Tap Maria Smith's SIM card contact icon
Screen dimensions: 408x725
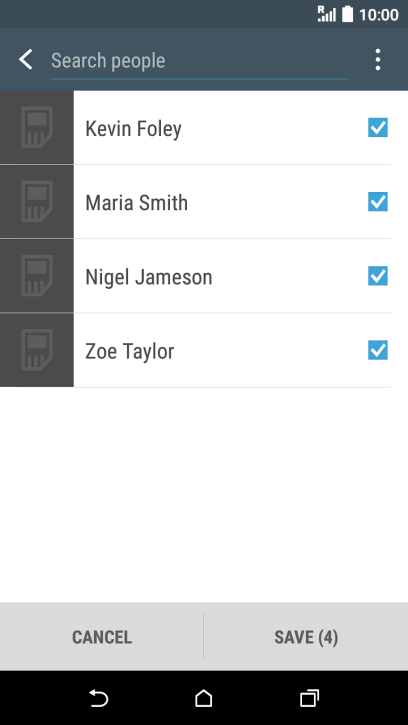coord(37,202)
